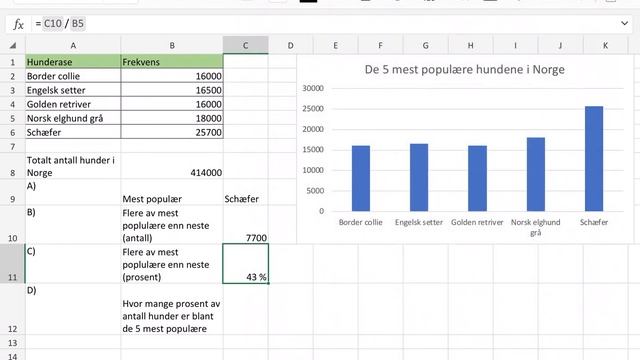Click cell 'Schæfer' in column A
Screen dimensions: 640x360
(x=73, y=132)
